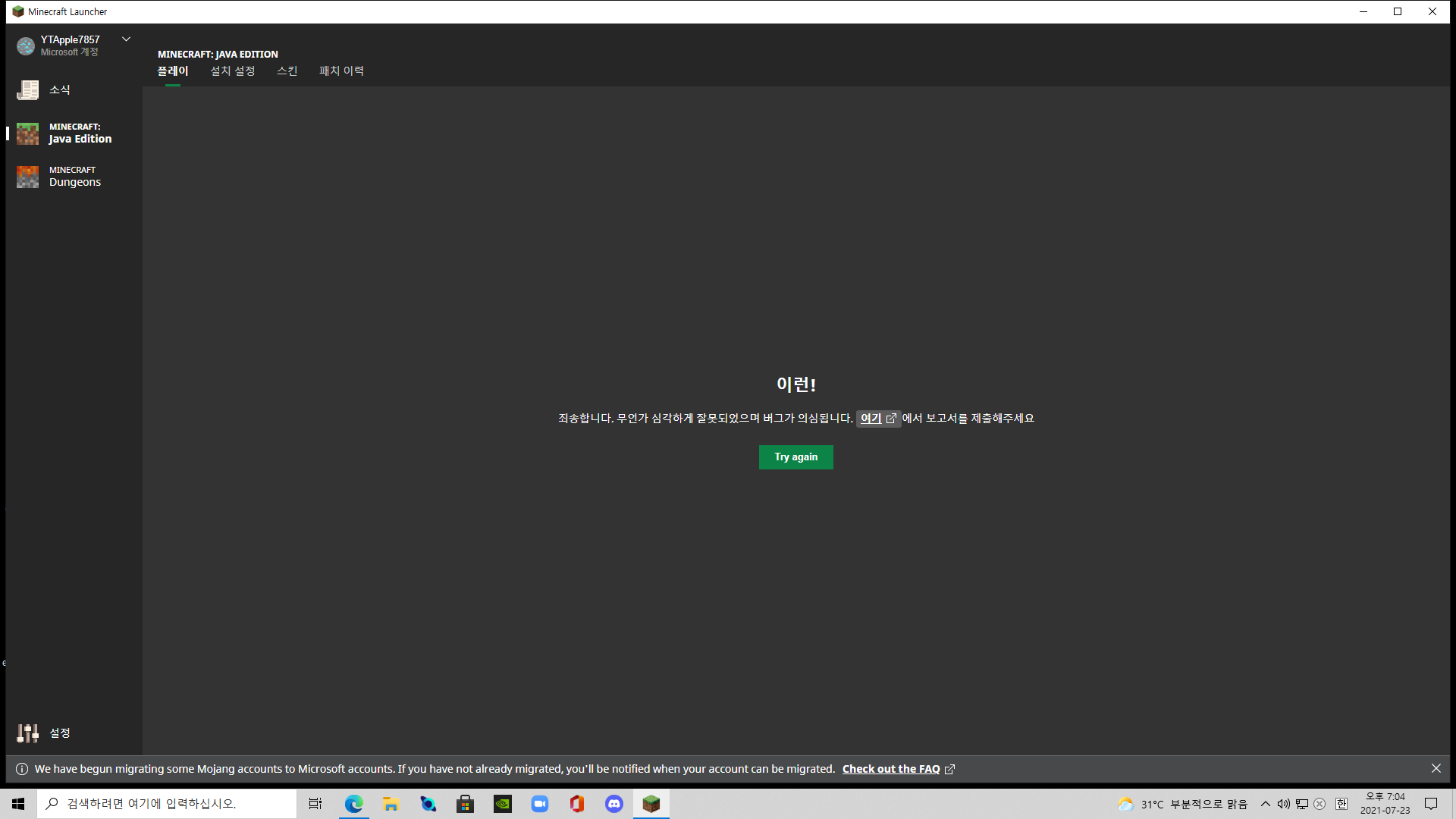
Task: Open Discord from the taskbar
Action: (x=614, y=804)
